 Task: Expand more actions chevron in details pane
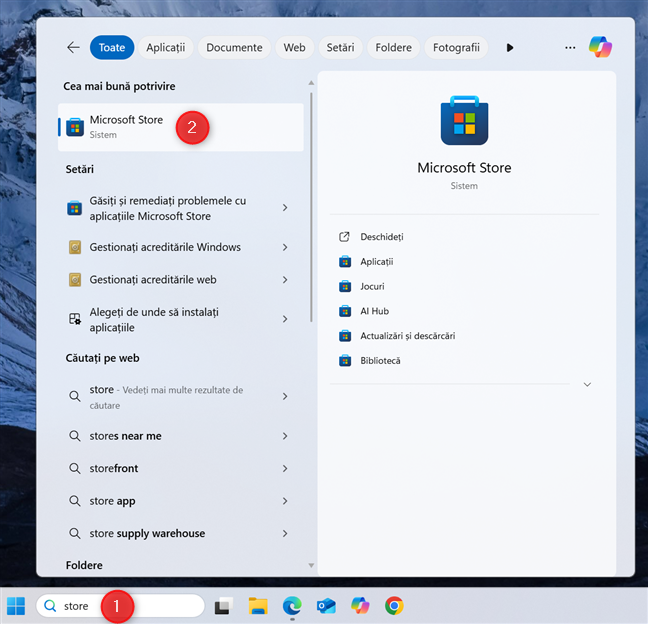(586, 384)
